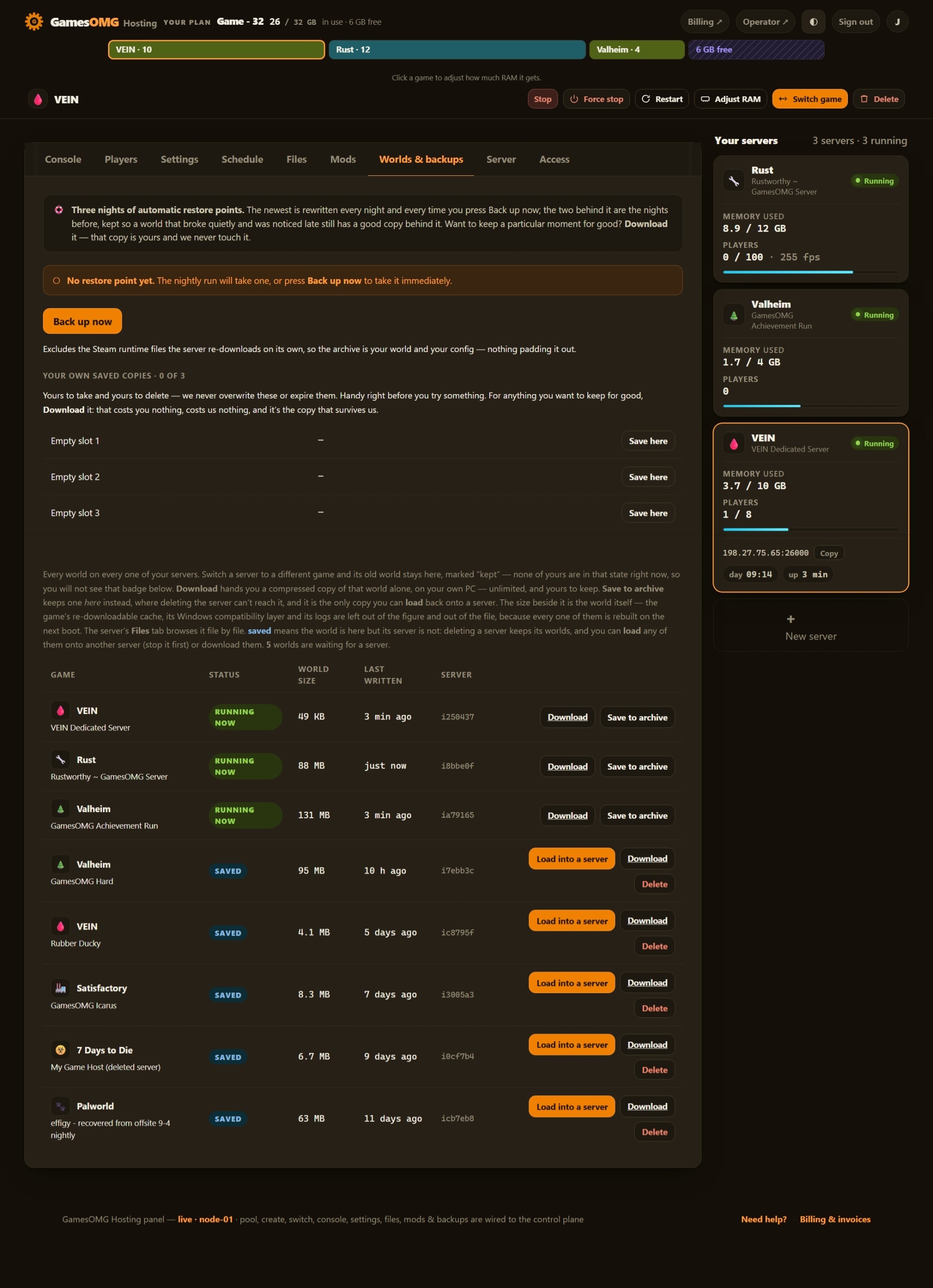
Task: Switch to the Players tab
Action: click(x=121, y=159)
